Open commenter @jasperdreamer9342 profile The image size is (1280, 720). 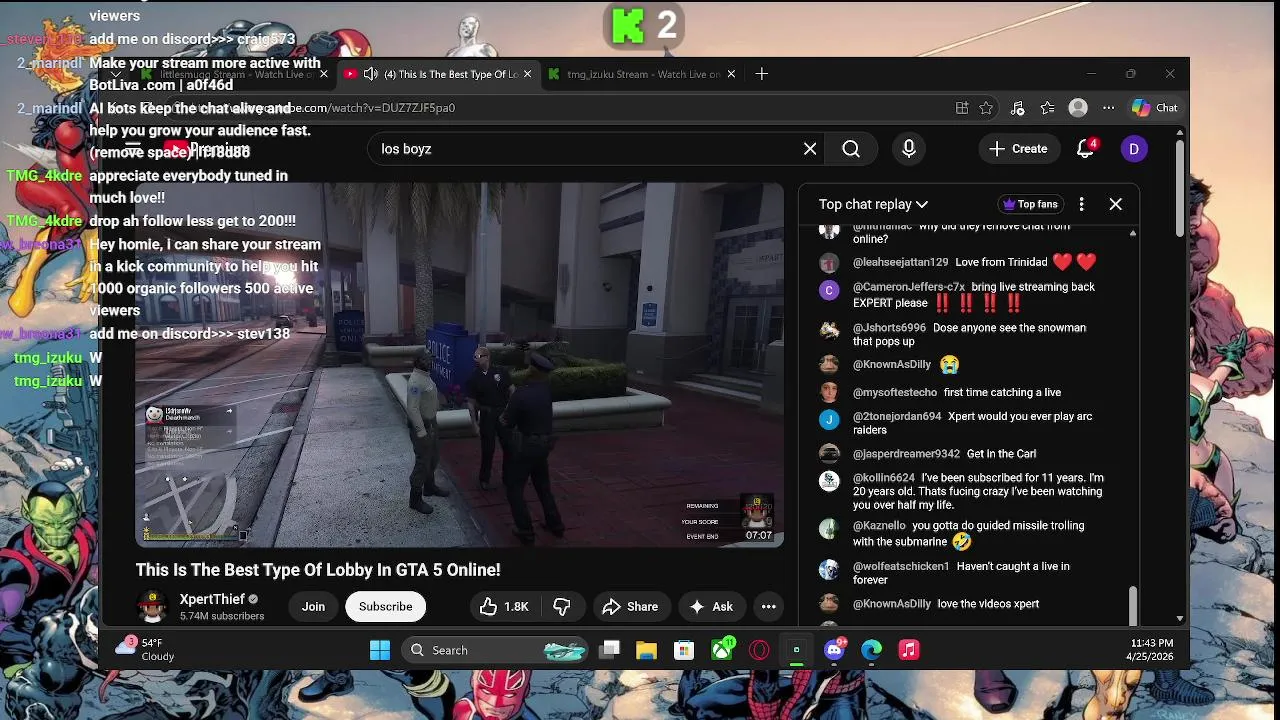[x=906, y=454]
